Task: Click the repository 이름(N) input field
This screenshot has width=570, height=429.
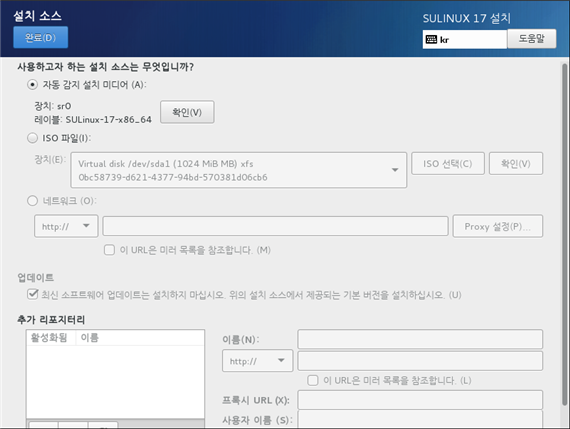Action: pos(420,339)
